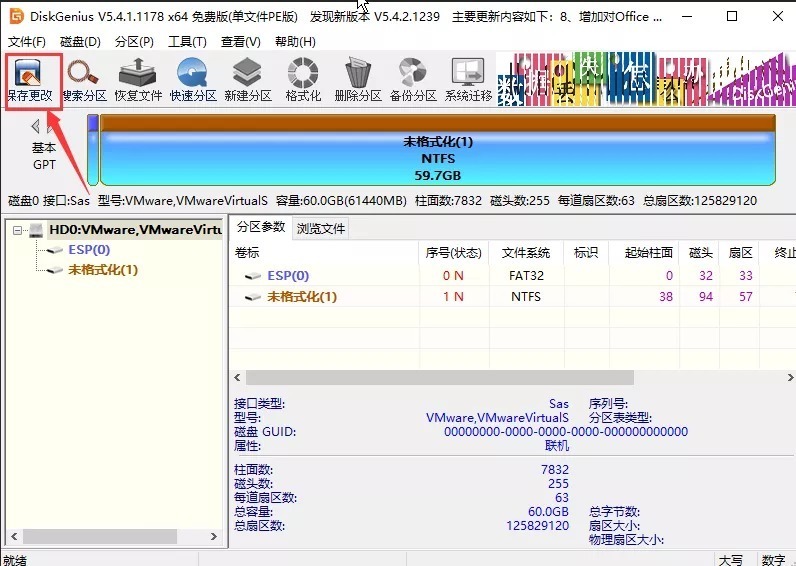Click the 文件系统 column header
This screenshot has height=566, width=796.
(526, 253)
